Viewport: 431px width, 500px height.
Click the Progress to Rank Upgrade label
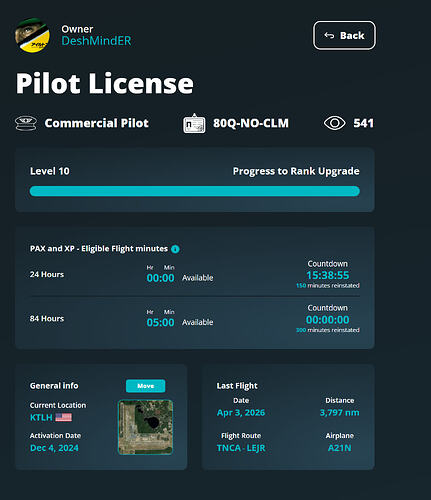(x=296, y=171)
